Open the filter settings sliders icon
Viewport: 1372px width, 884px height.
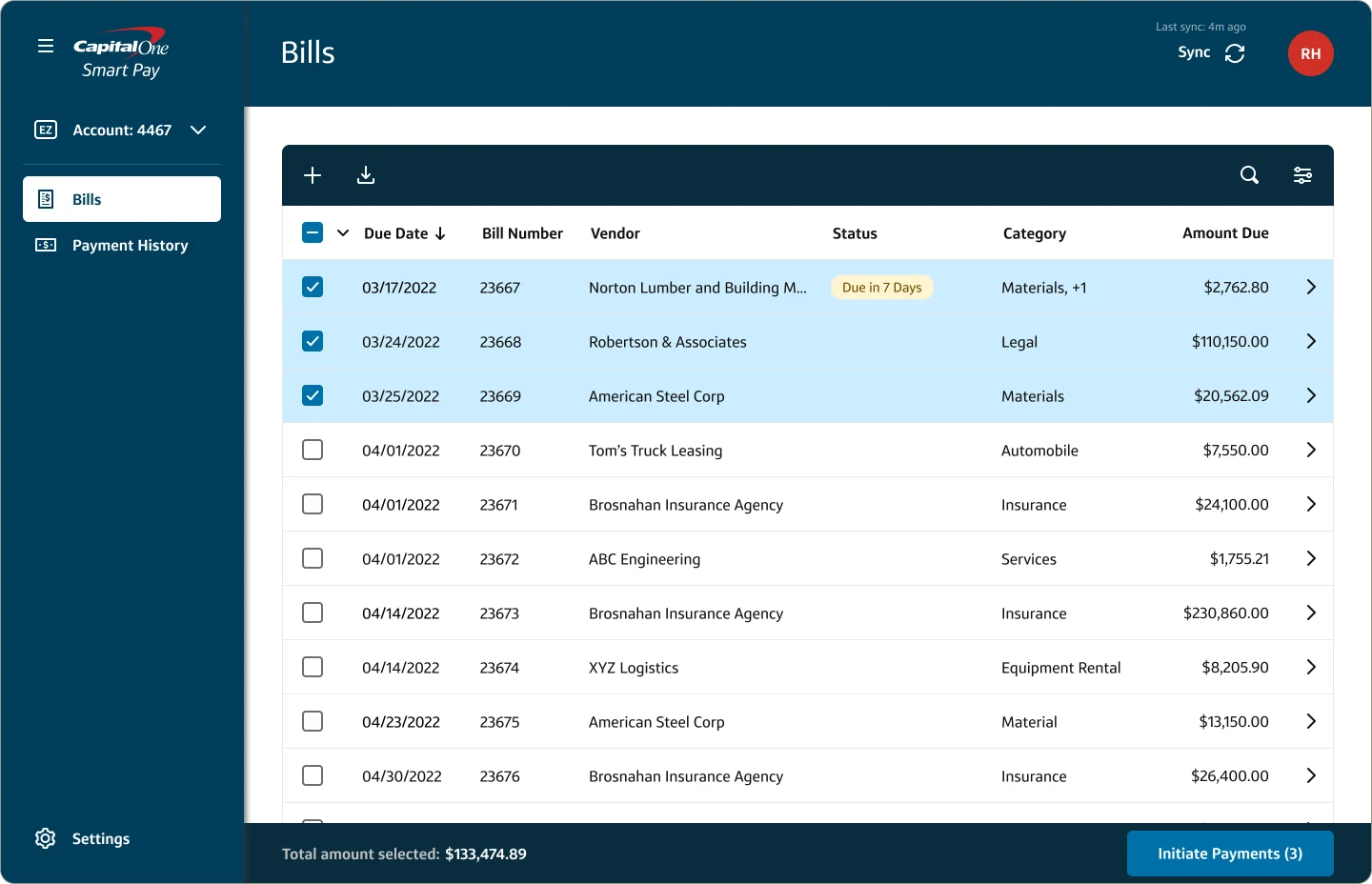tap(1302, 175)
